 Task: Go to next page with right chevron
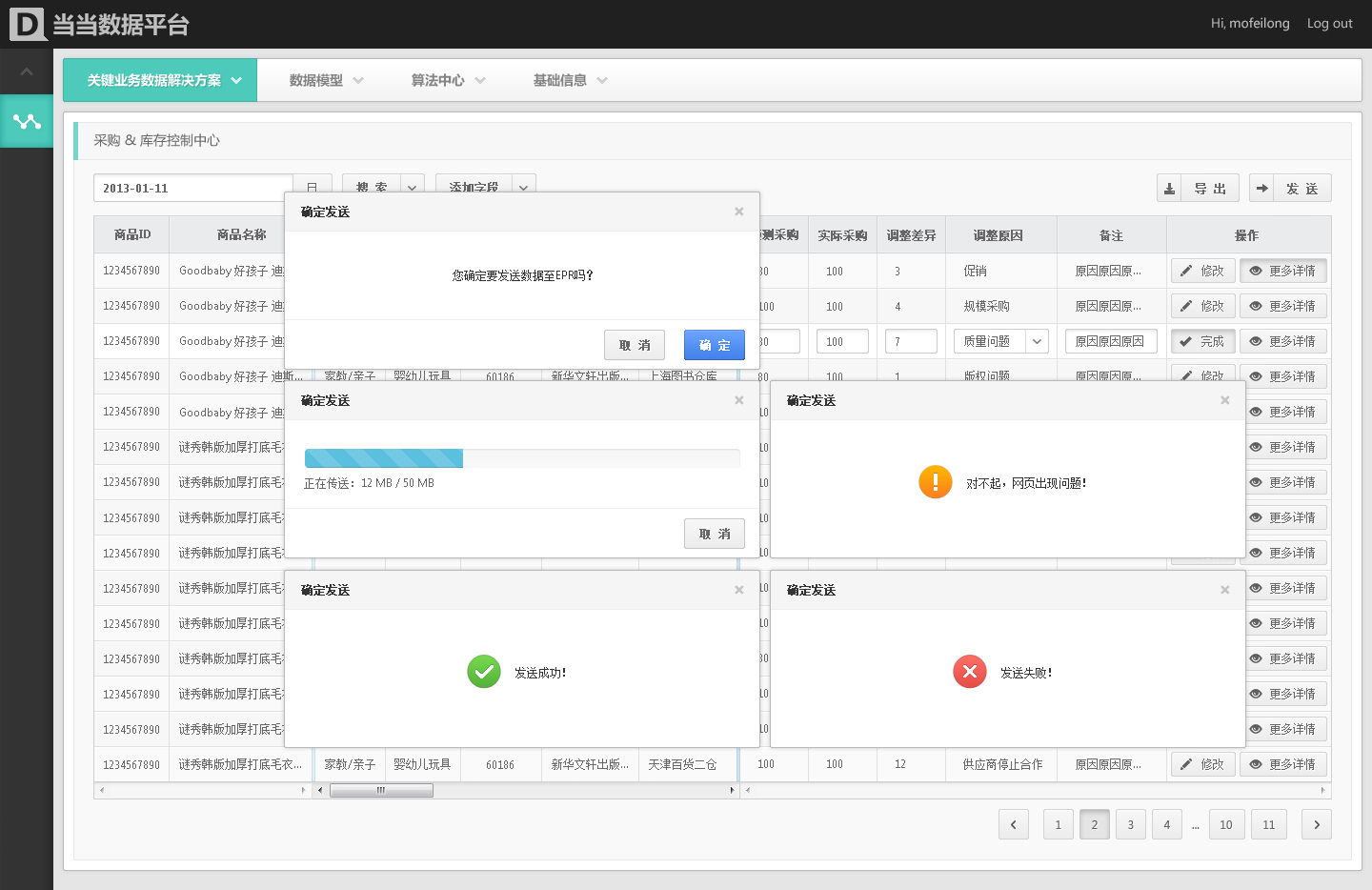coord(1317,824)
